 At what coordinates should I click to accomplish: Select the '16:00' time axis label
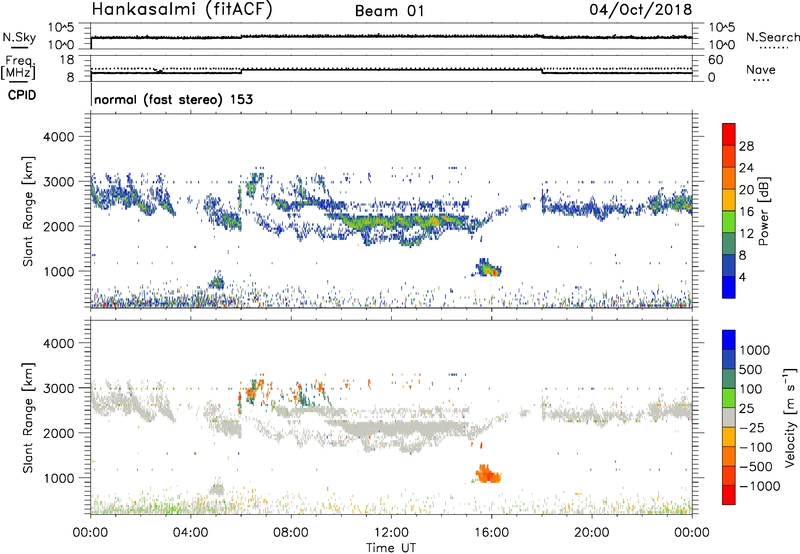tap(491, 533)
